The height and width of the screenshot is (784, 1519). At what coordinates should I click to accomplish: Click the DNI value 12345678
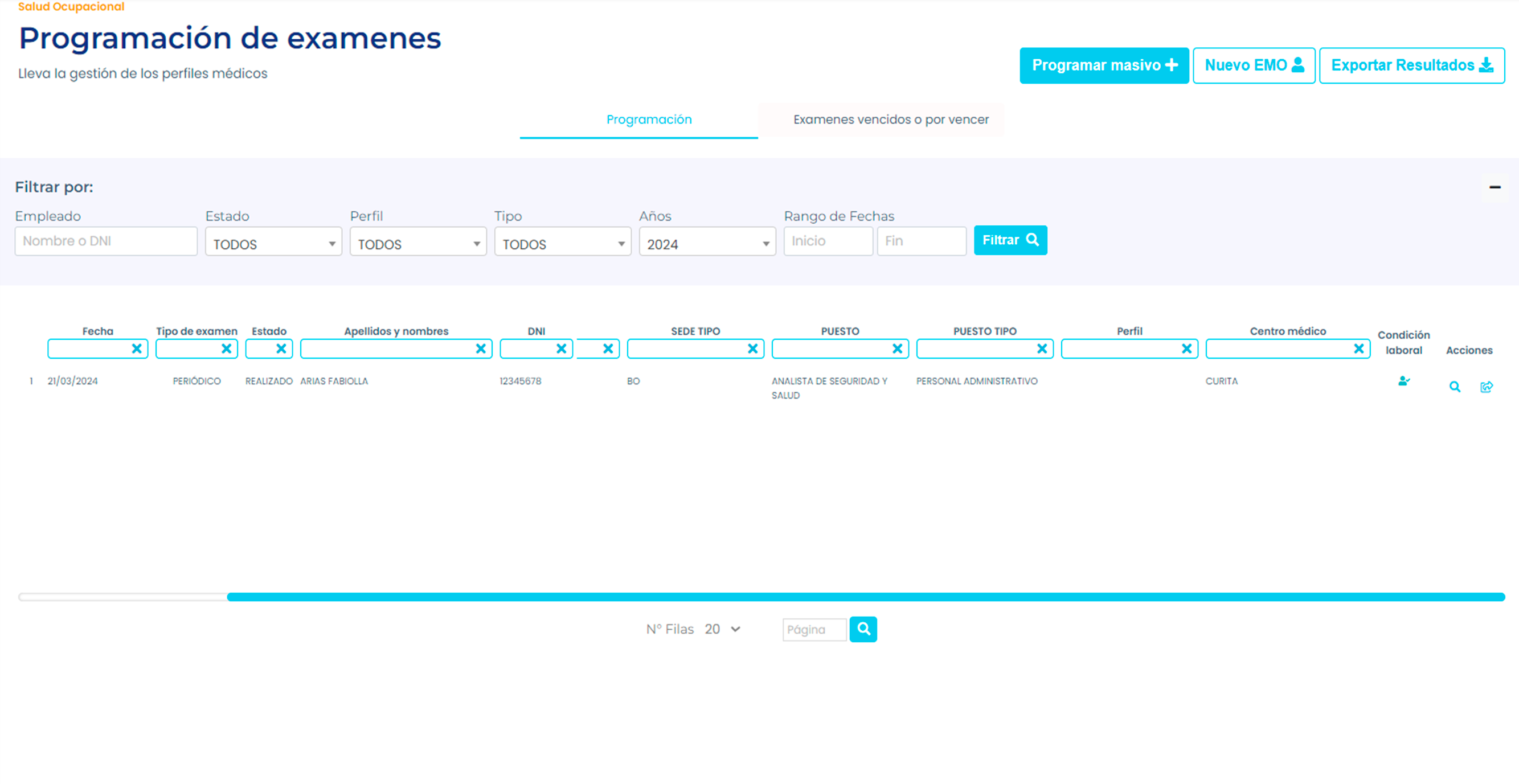[x=520, y=381]
